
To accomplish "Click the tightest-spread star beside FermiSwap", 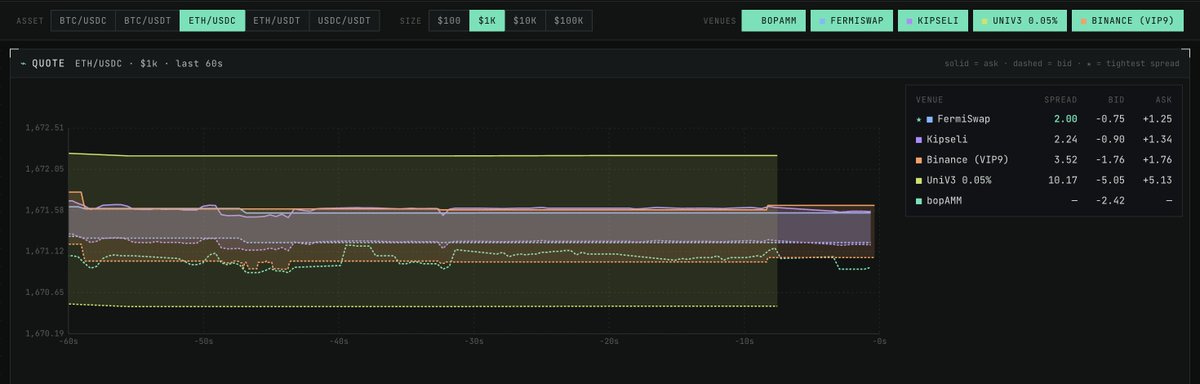I will tap(918, 119).
